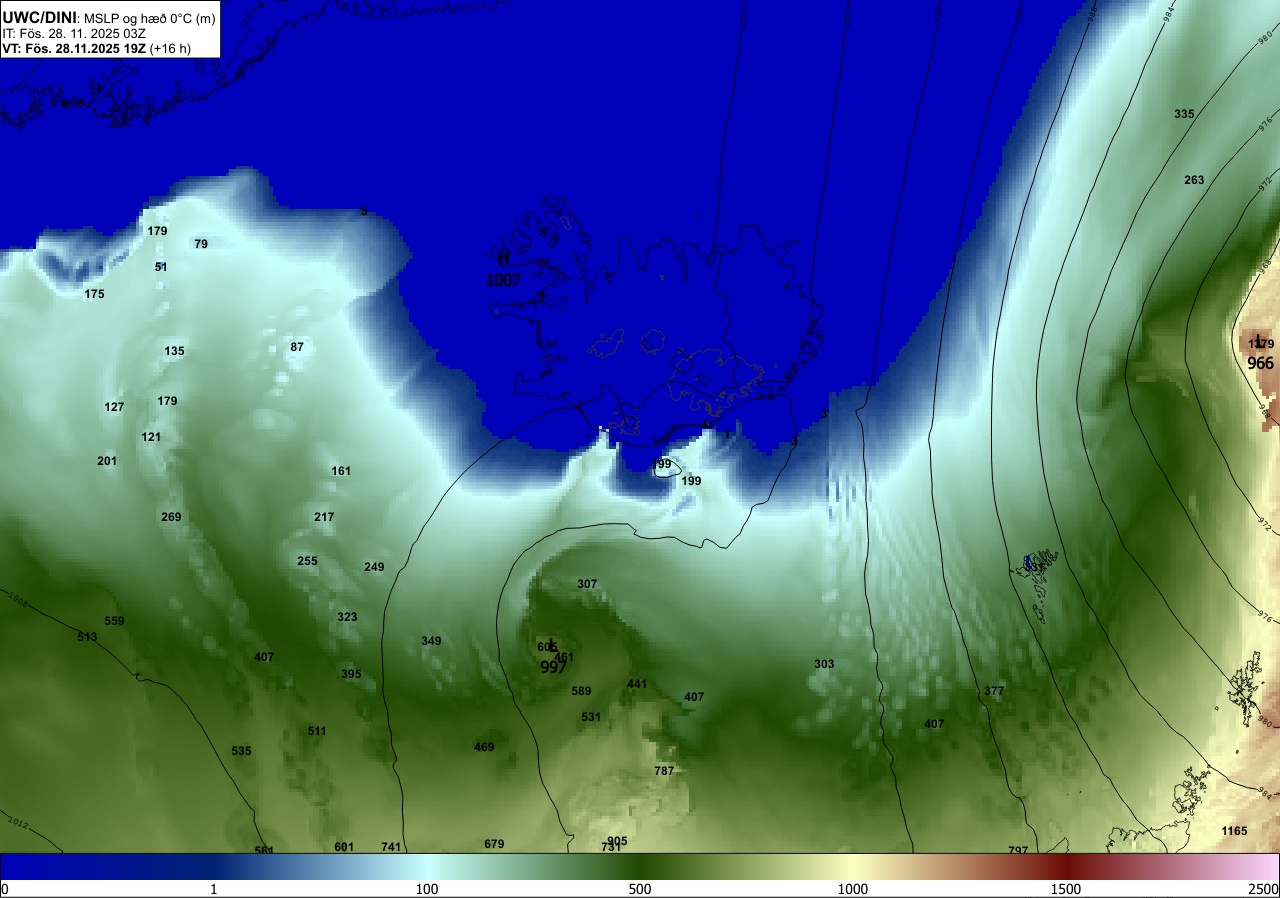Click the height value 127
This screenshot has height=898, width=1280.
114,407
